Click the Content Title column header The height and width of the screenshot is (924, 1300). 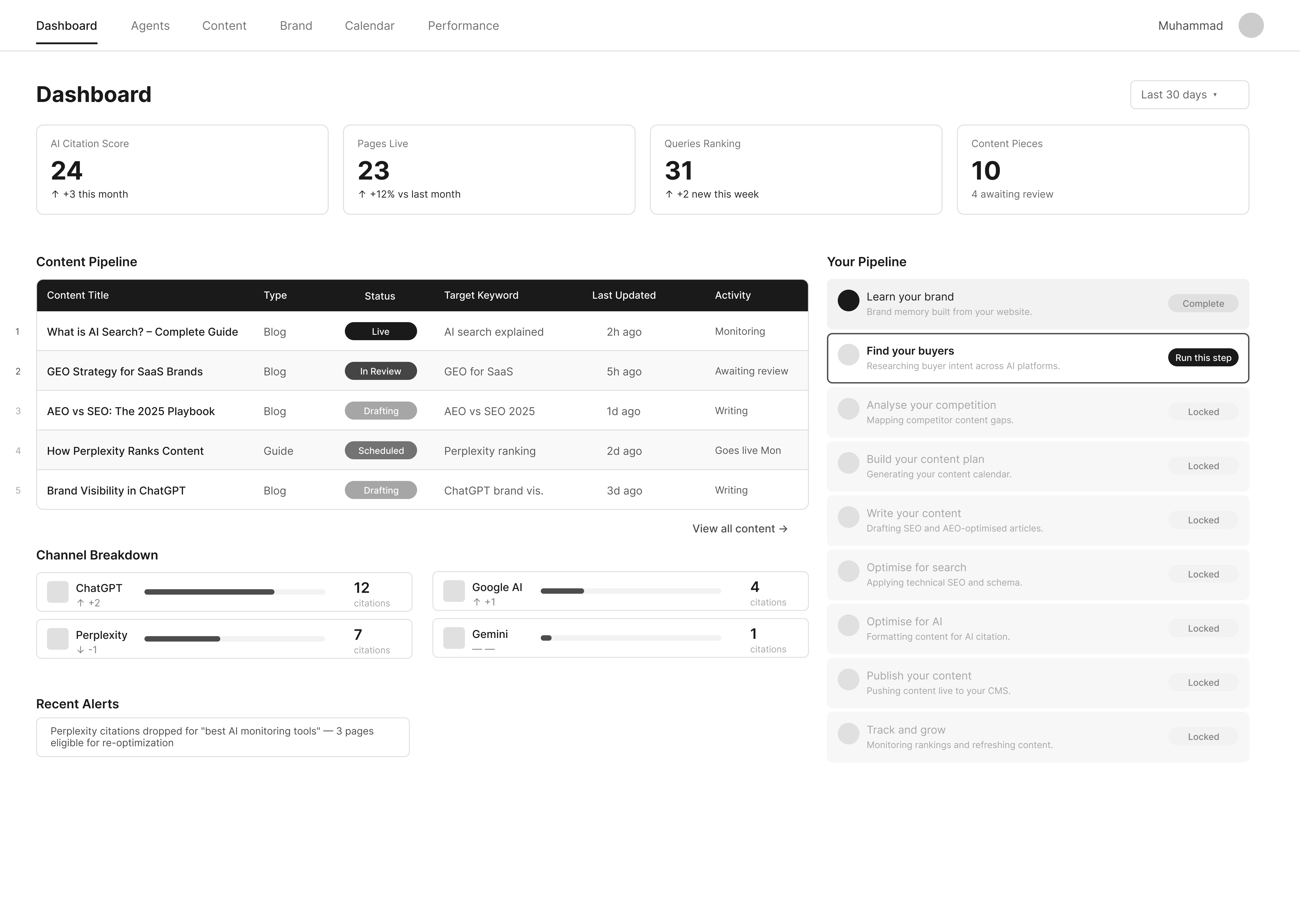77,295
